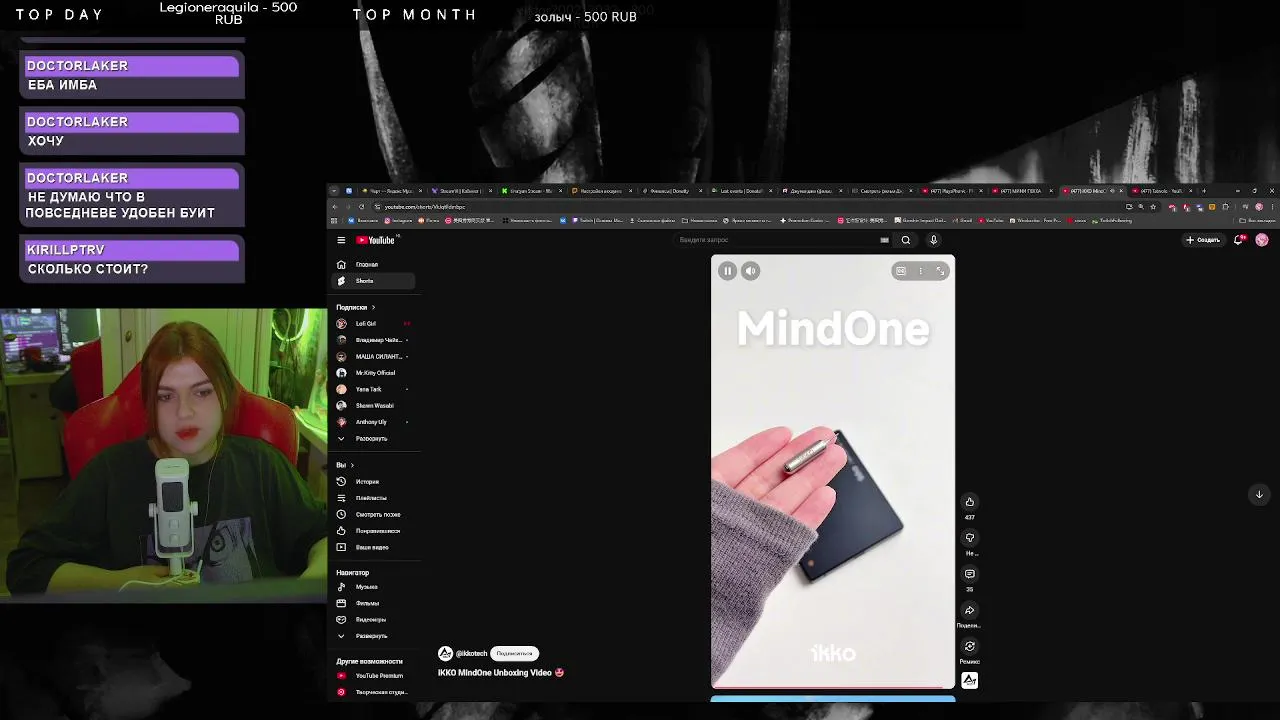Open МАША СИЛАНТ... subscription channel
This screenshot has height=720, width=1280.
click(372, 357)
